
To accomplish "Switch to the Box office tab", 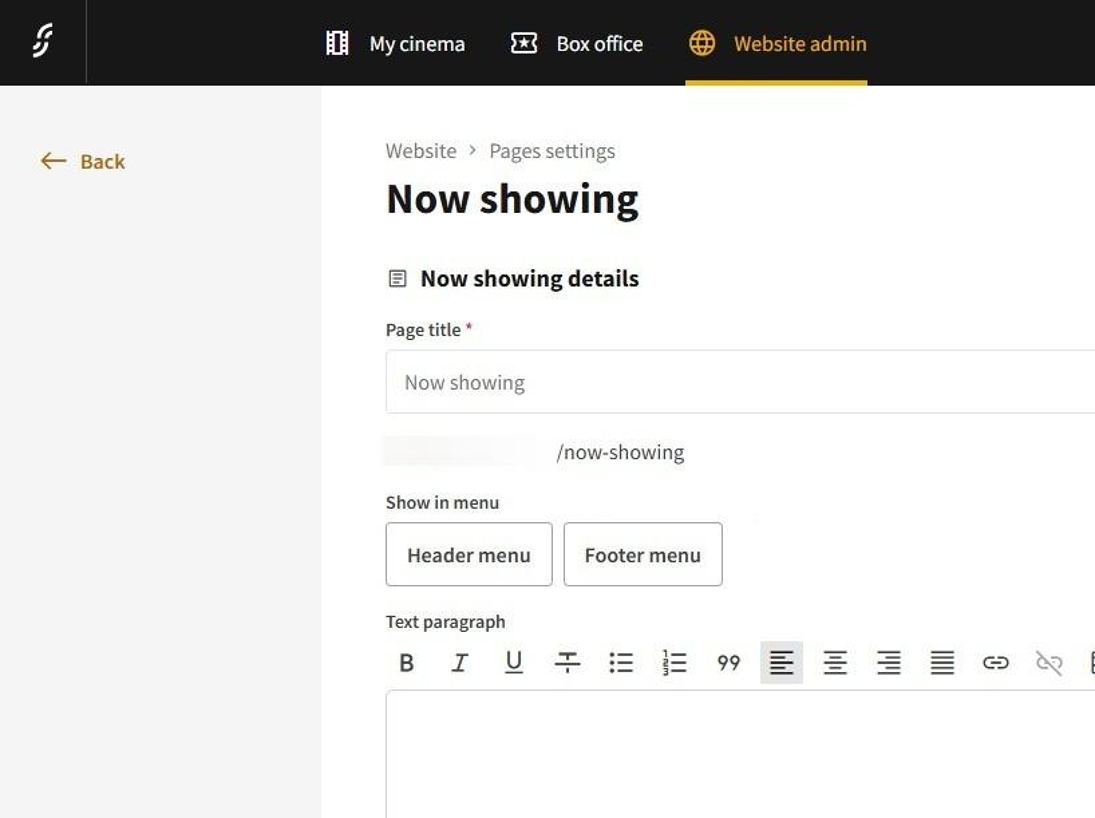I will coord(577,44).
